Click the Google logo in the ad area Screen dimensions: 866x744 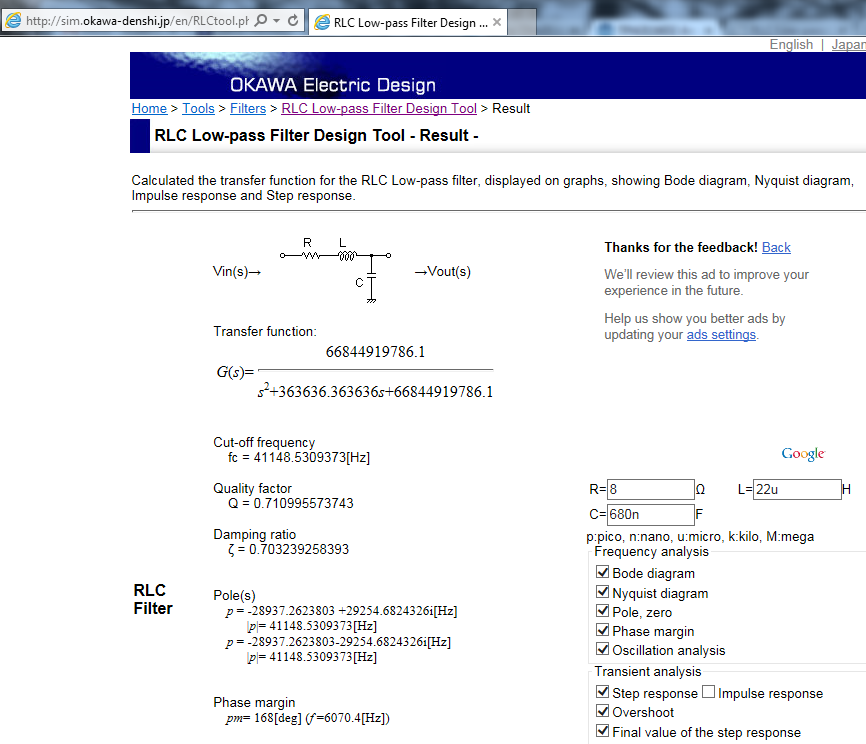[x=803, y=454]
